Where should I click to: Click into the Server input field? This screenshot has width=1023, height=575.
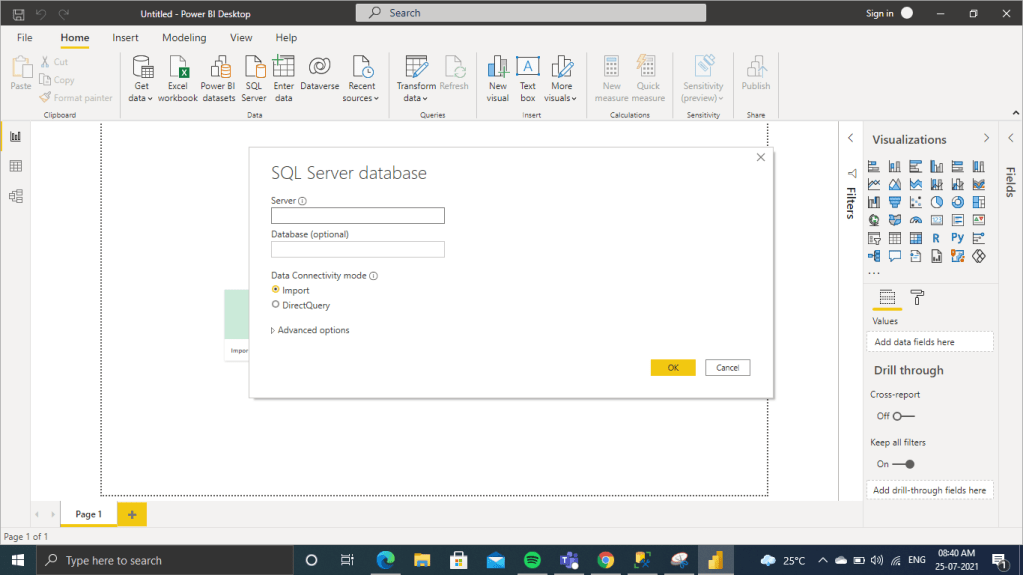pos(357,216)
